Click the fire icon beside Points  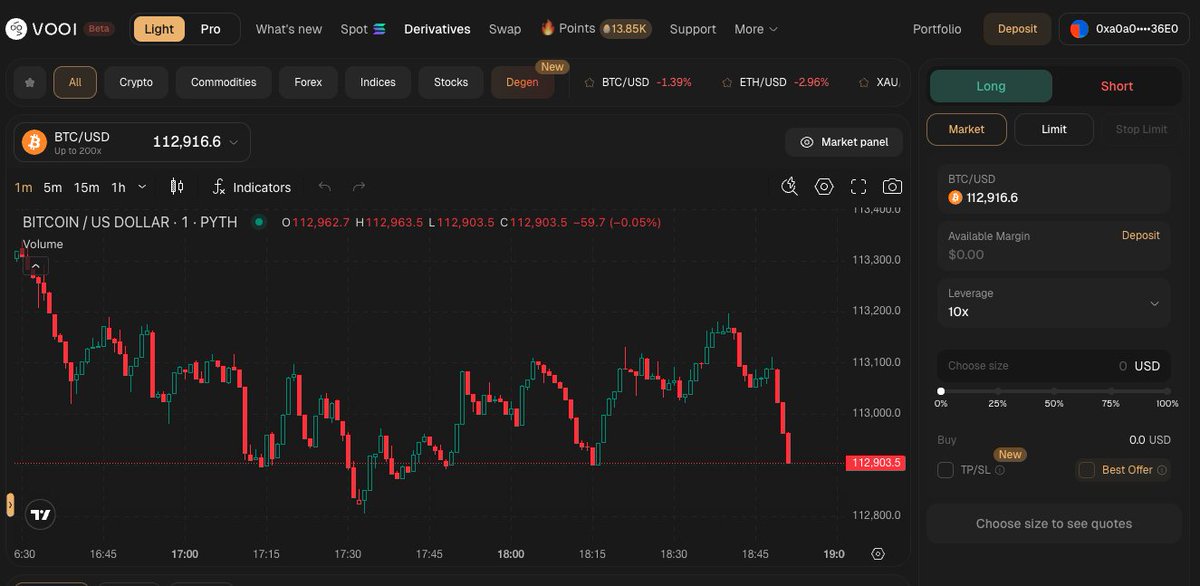point(548,28)
